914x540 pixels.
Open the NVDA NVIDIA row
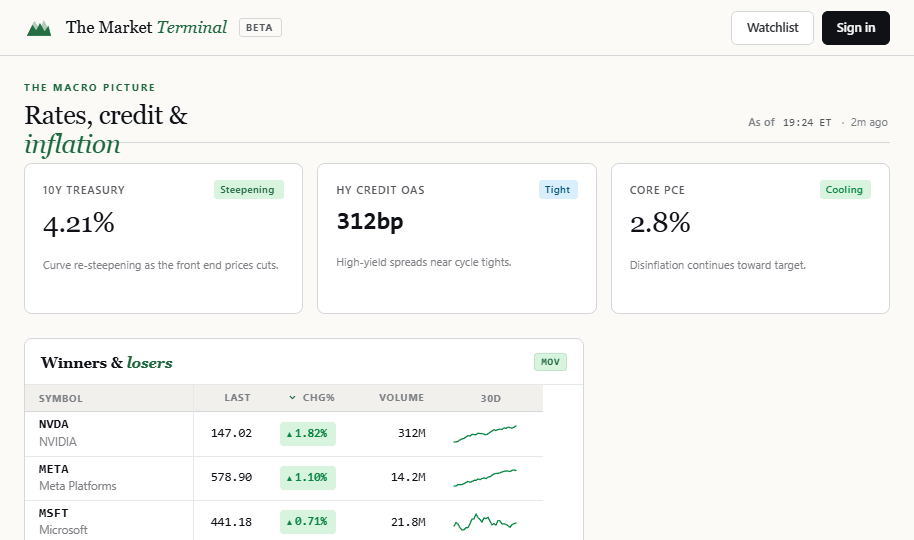[x=284, y=434]
